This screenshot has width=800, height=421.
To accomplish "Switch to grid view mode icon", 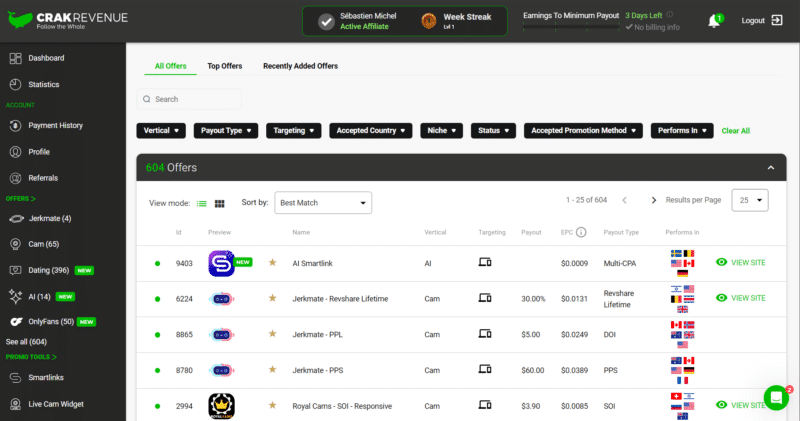I will [x=220, y=203].
